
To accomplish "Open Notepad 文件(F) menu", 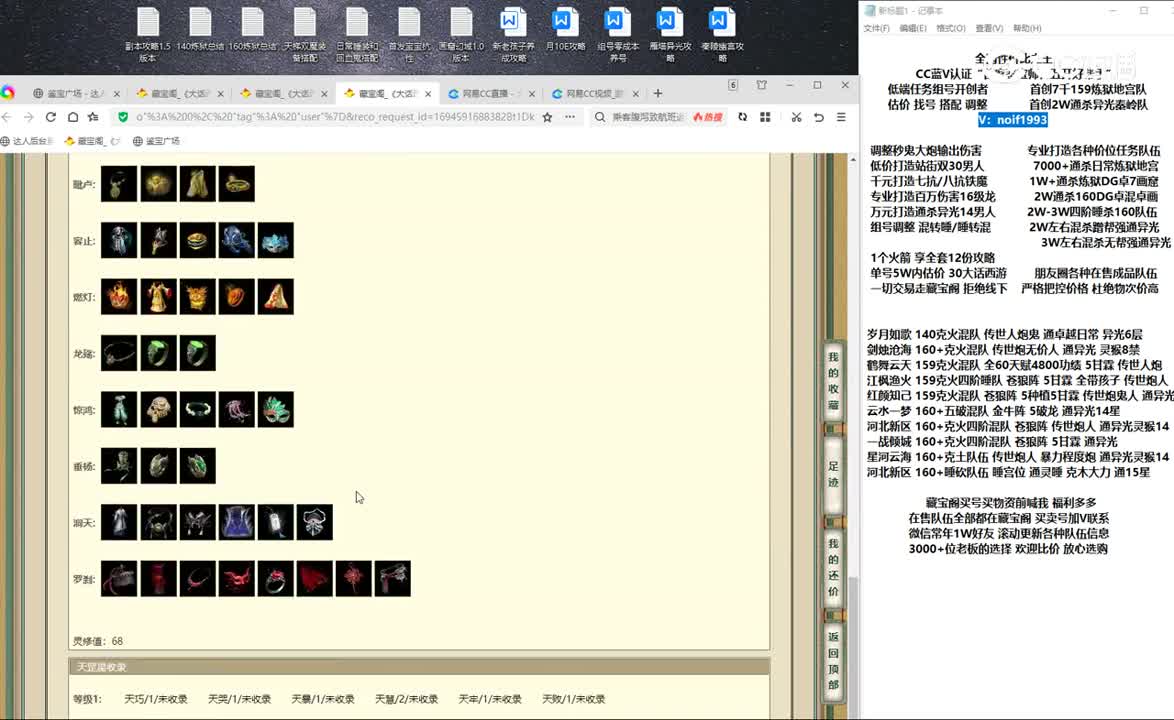I will click(x=876, y=28).
